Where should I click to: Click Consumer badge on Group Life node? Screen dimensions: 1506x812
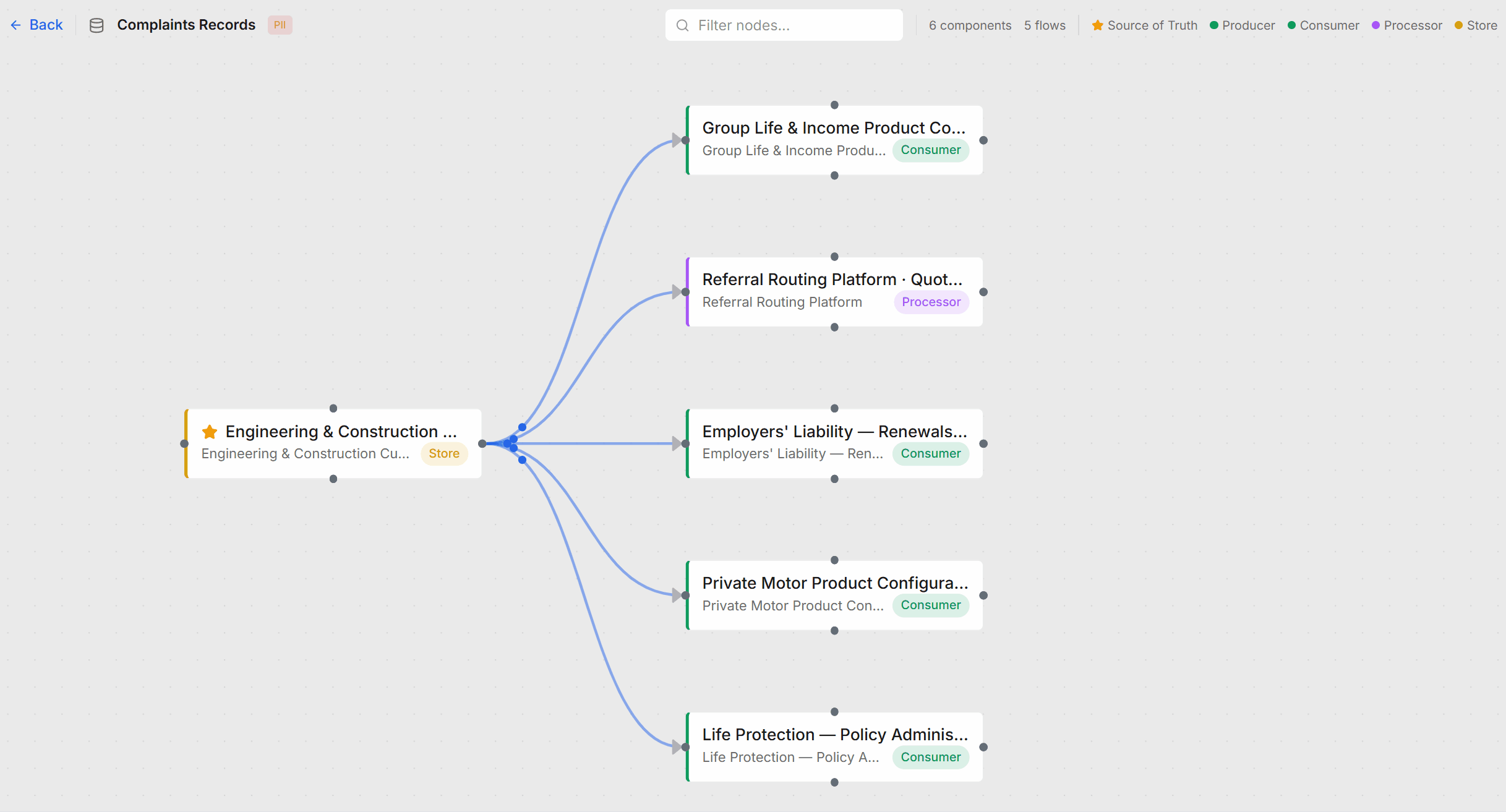click(x=930, y=150)
